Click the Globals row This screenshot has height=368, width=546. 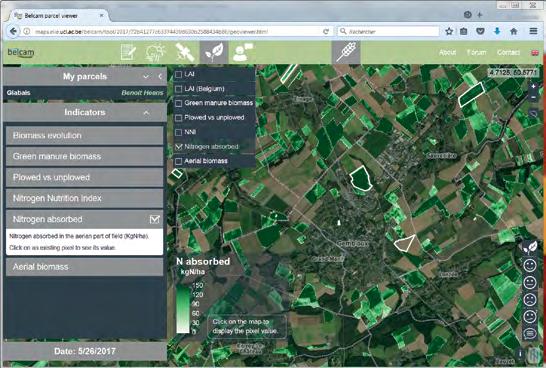(x=85, y=93)
